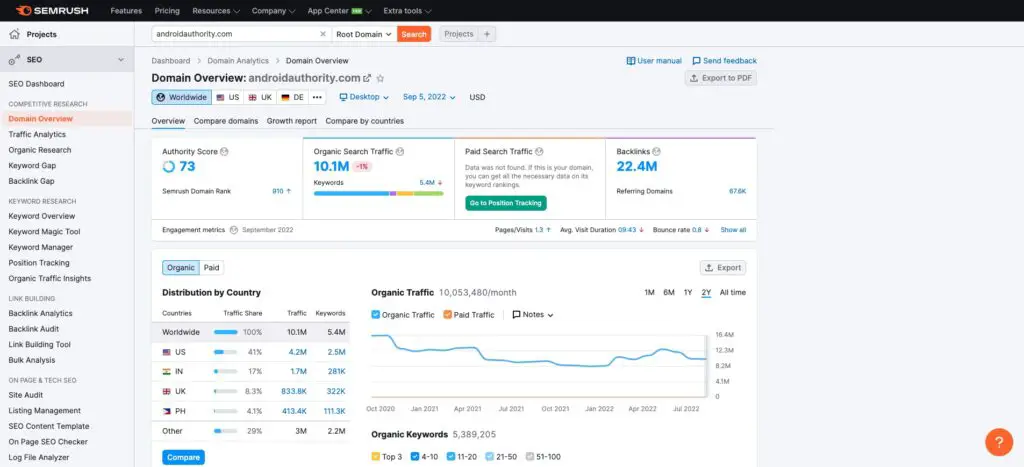
Task: Open androidauthority.com via external link icon
Action: (367, 78)
